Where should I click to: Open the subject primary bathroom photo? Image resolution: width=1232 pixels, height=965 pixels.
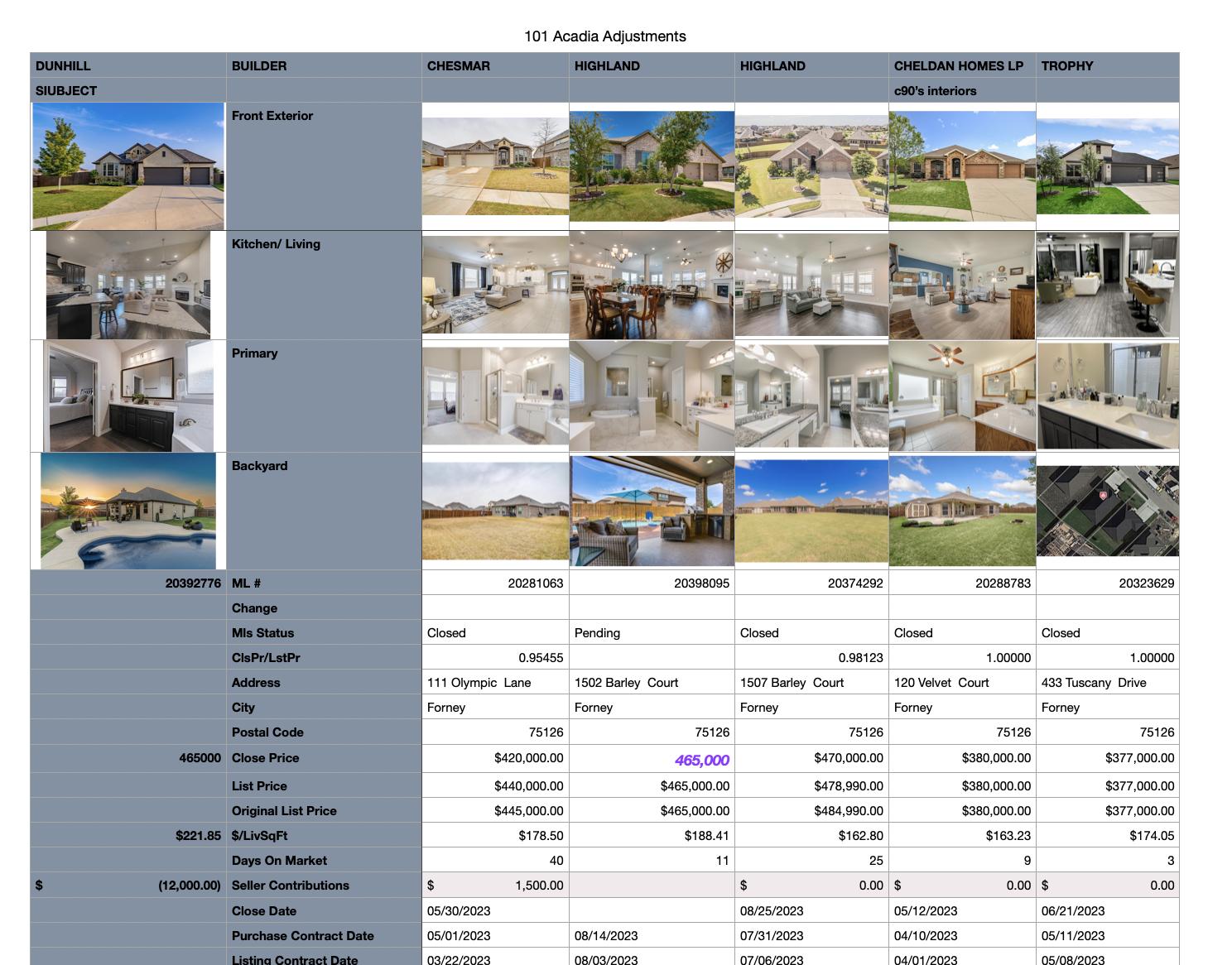click(128, 396)
